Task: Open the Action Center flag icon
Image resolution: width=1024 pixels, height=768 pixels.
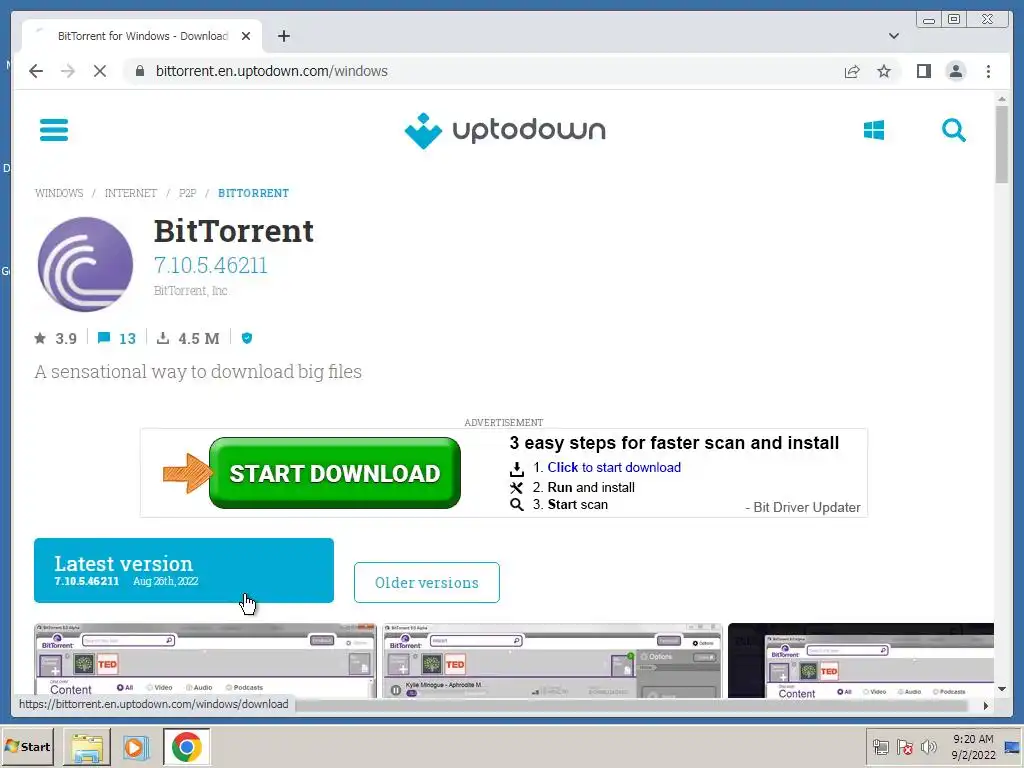Action: pyautogui.click(x=904, y=747)
